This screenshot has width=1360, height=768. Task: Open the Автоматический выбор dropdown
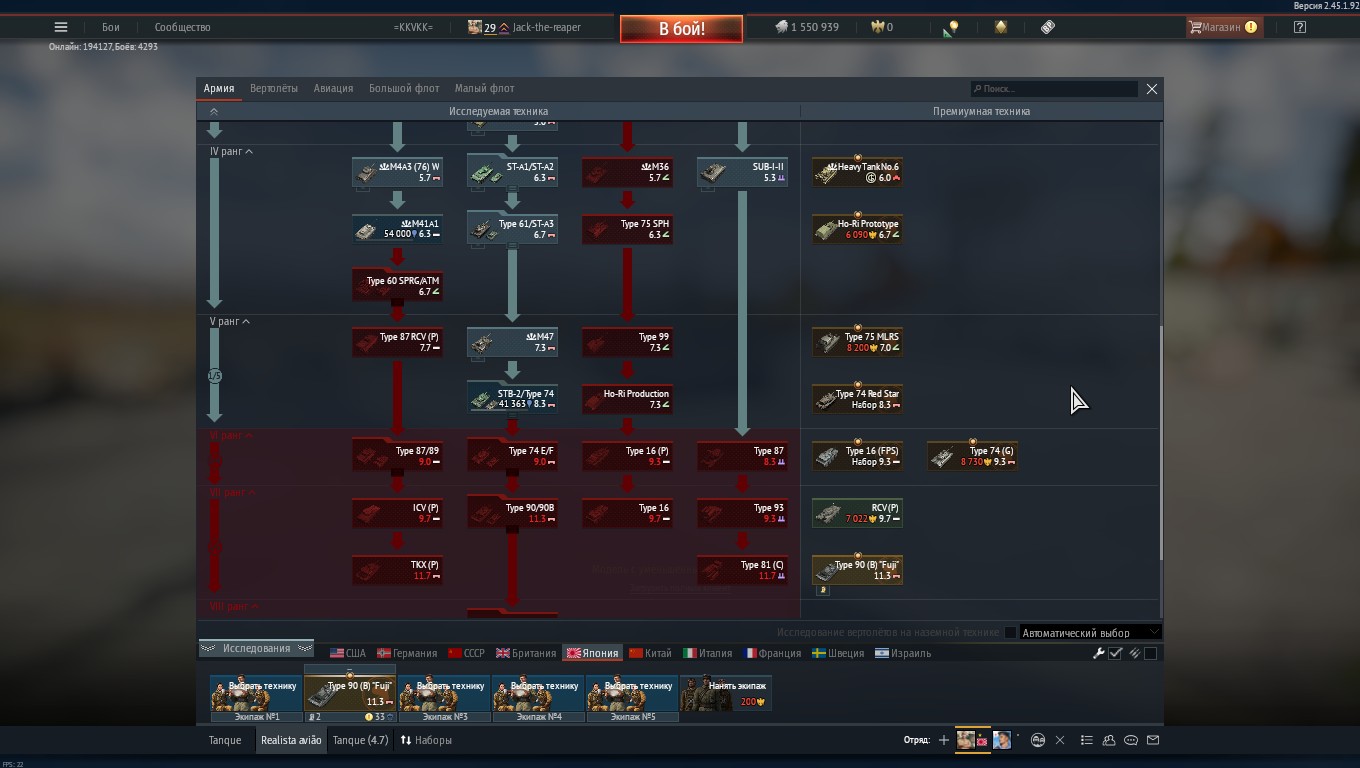[x=1089, y=632]
